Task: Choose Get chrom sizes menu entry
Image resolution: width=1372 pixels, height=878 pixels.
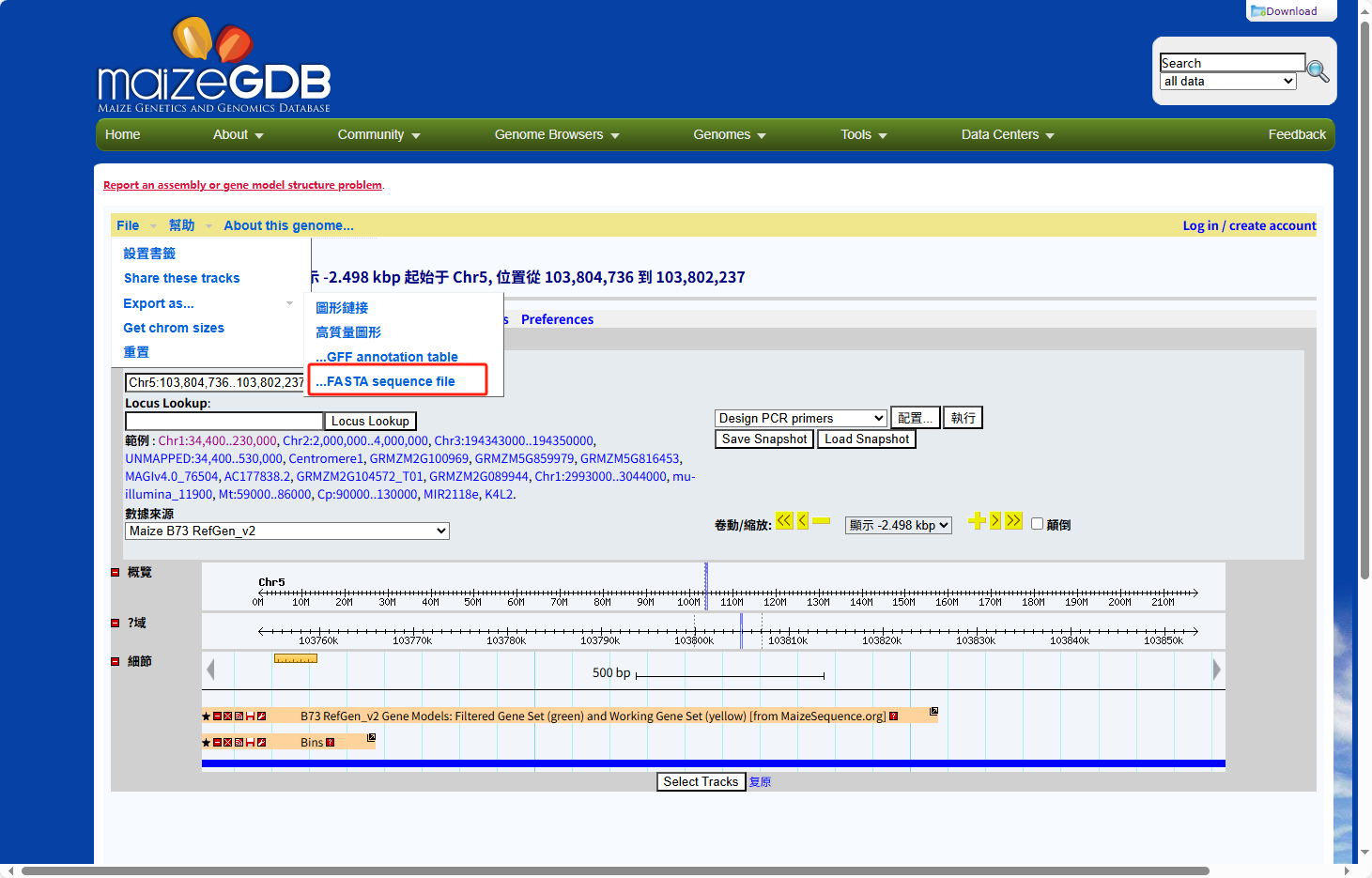Action: (174, 329)
